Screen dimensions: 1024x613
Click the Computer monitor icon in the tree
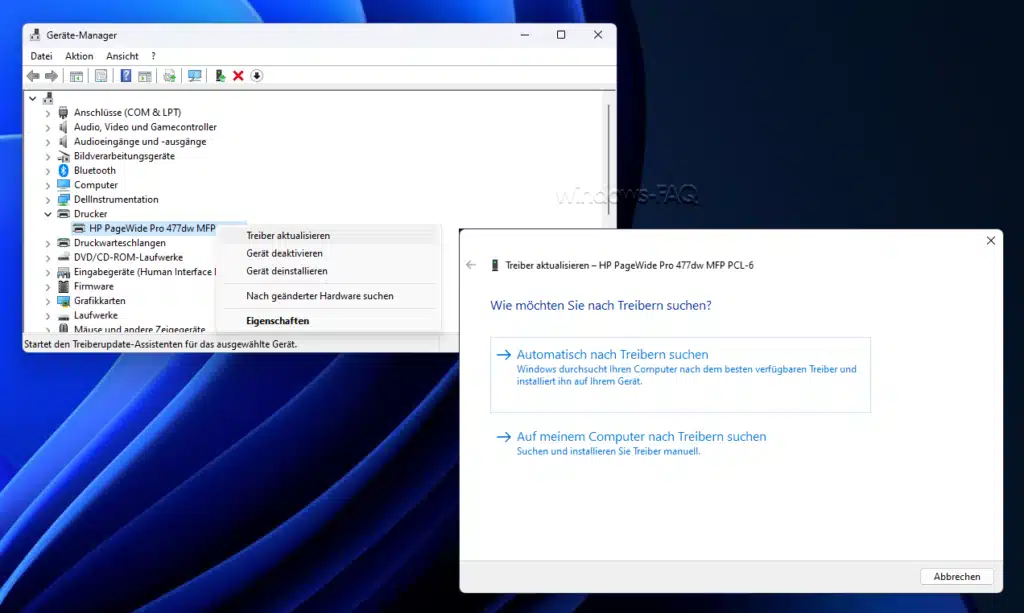coord(63,185)
